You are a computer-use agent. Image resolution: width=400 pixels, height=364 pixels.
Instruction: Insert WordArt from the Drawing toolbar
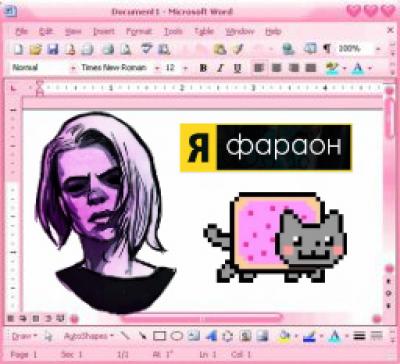(211, 336)
